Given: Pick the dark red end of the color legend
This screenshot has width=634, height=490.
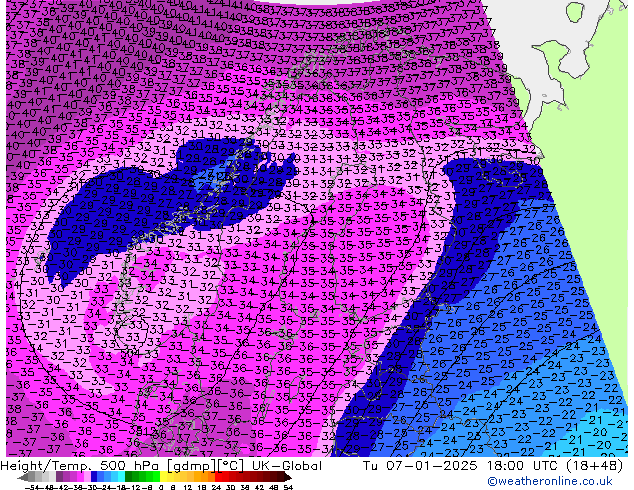Looking at the screenshot, I should tap(285, 477).
